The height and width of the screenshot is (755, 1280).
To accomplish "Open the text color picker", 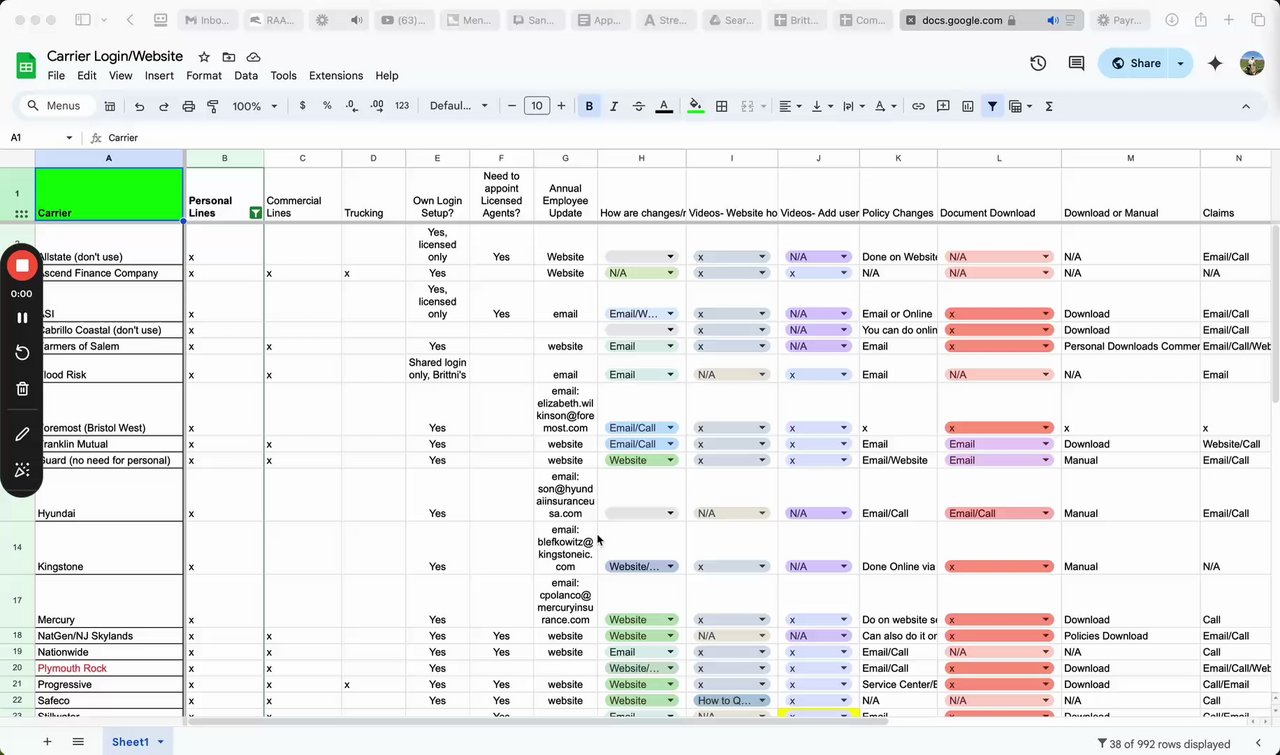I will pos(664,106).
